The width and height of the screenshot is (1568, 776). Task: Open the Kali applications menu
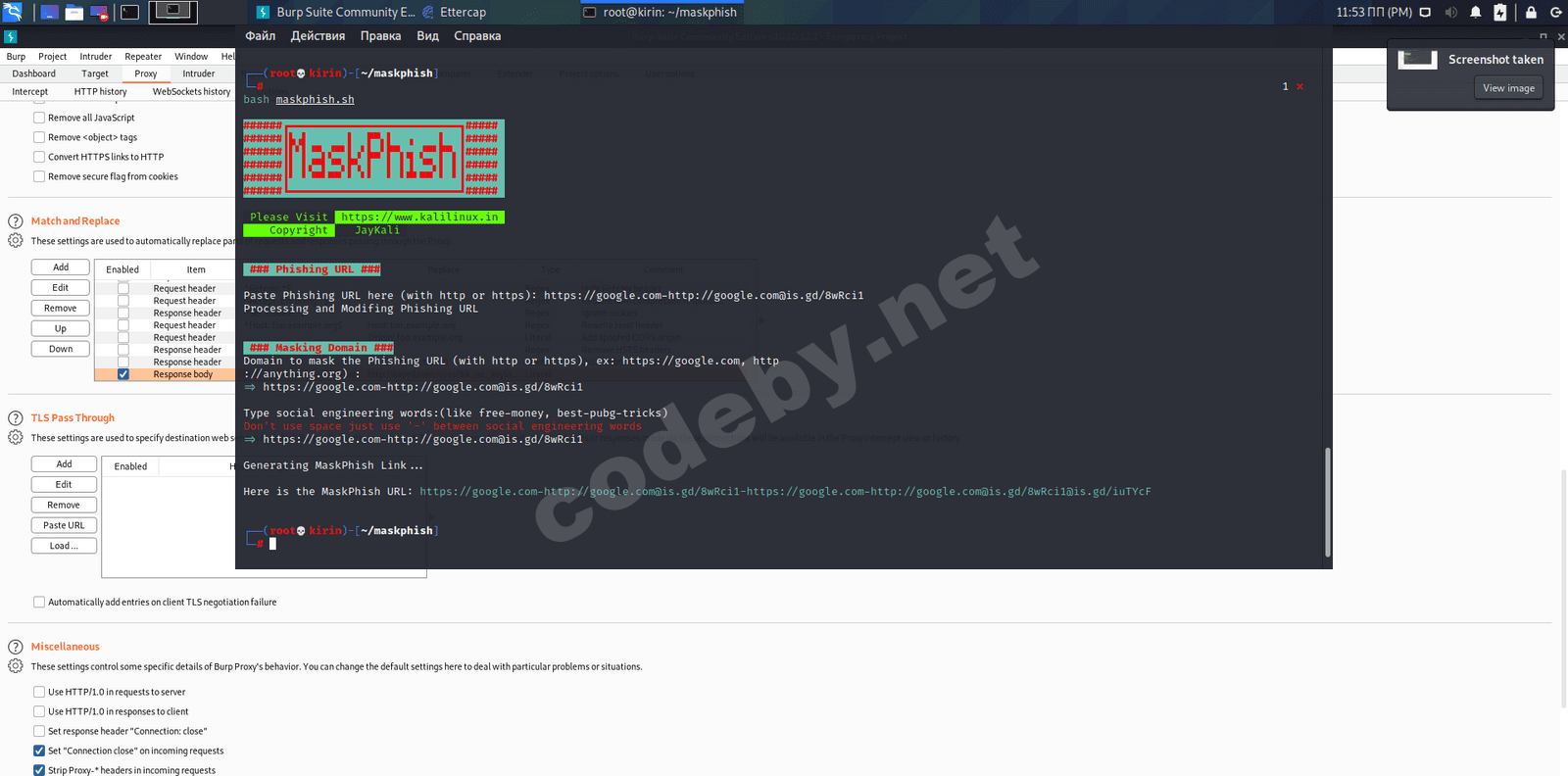coord(12,12)
